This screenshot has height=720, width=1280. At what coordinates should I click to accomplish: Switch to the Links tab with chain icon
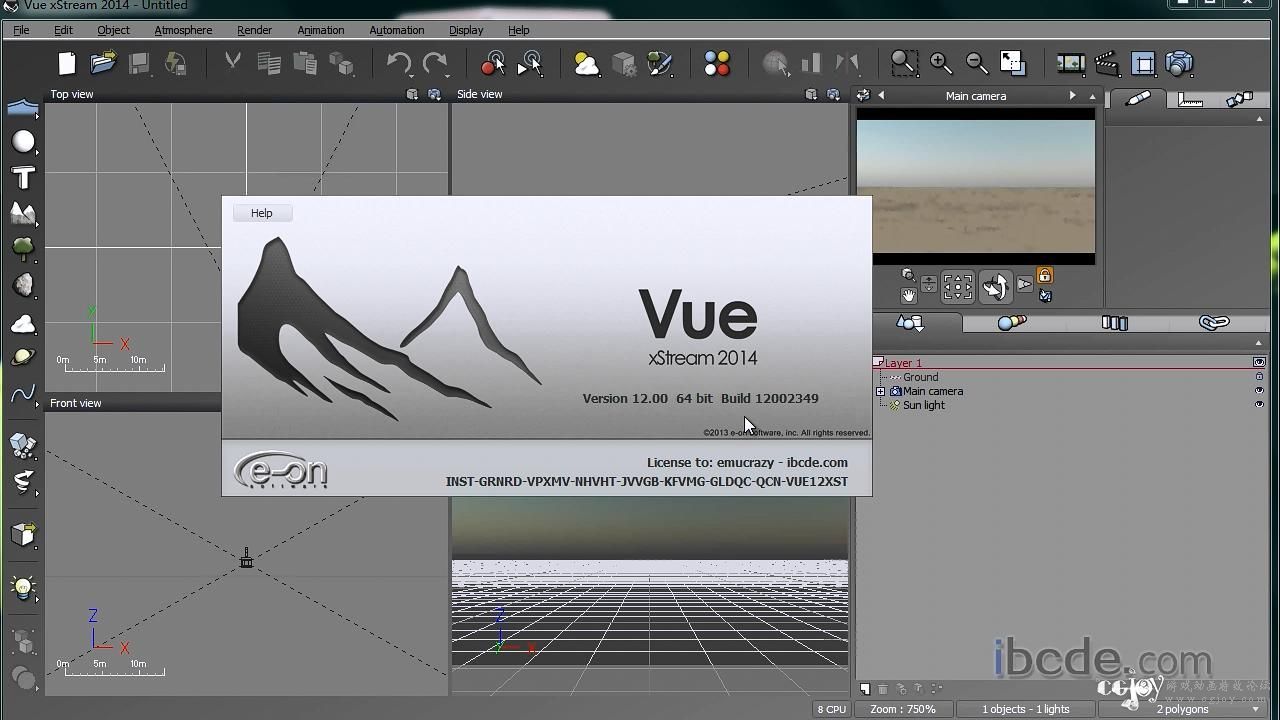point(1214,323)
